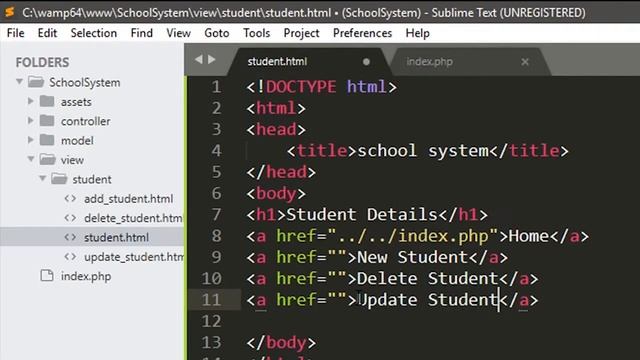Image resolution: width=640 pixels, height=360 pixels.
Task: Click 'Update Student' text on line 11
Action: [x=428, y=300]
